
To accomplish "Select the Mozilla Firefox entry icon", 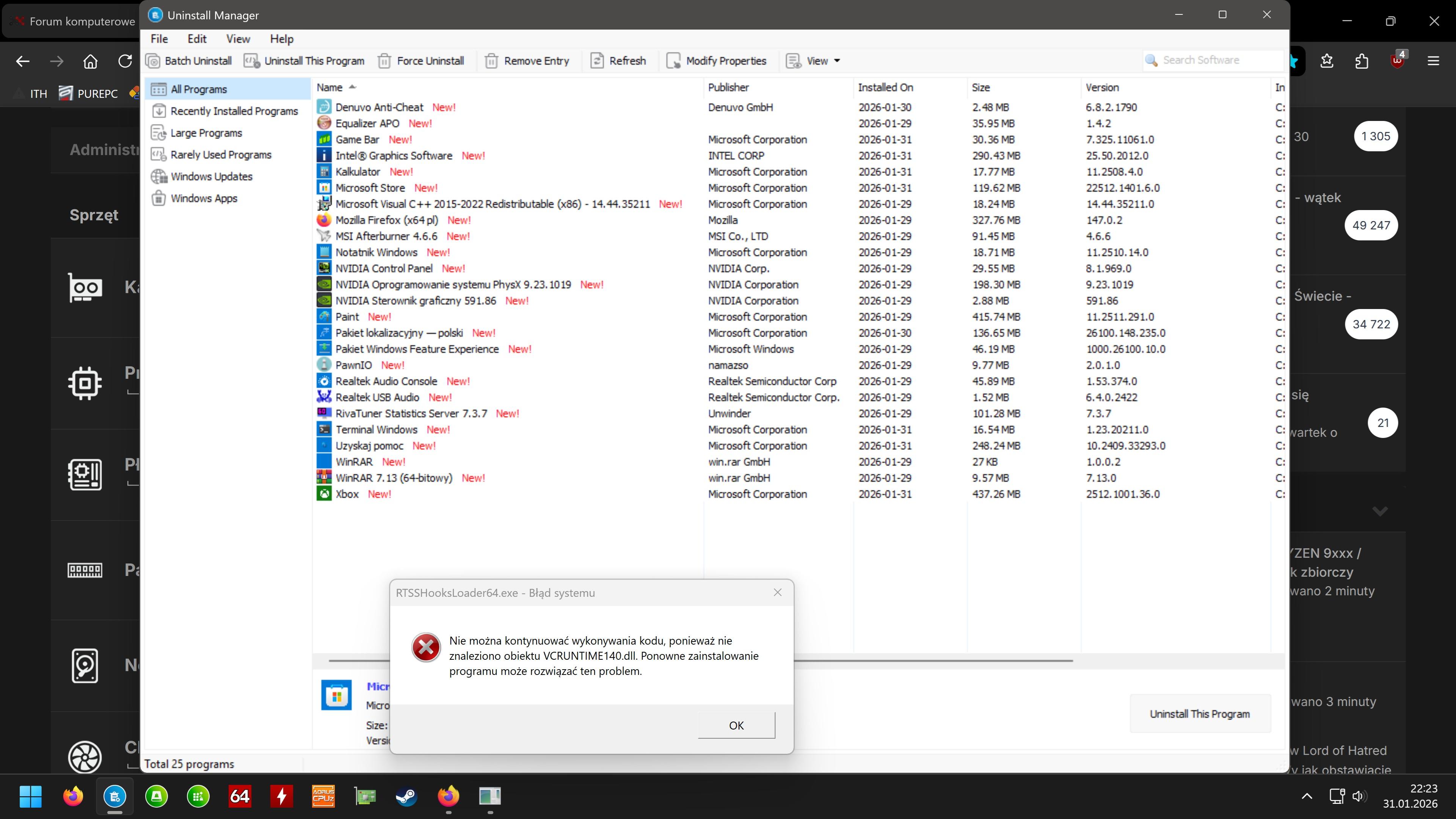I will (x=324, y=220).
